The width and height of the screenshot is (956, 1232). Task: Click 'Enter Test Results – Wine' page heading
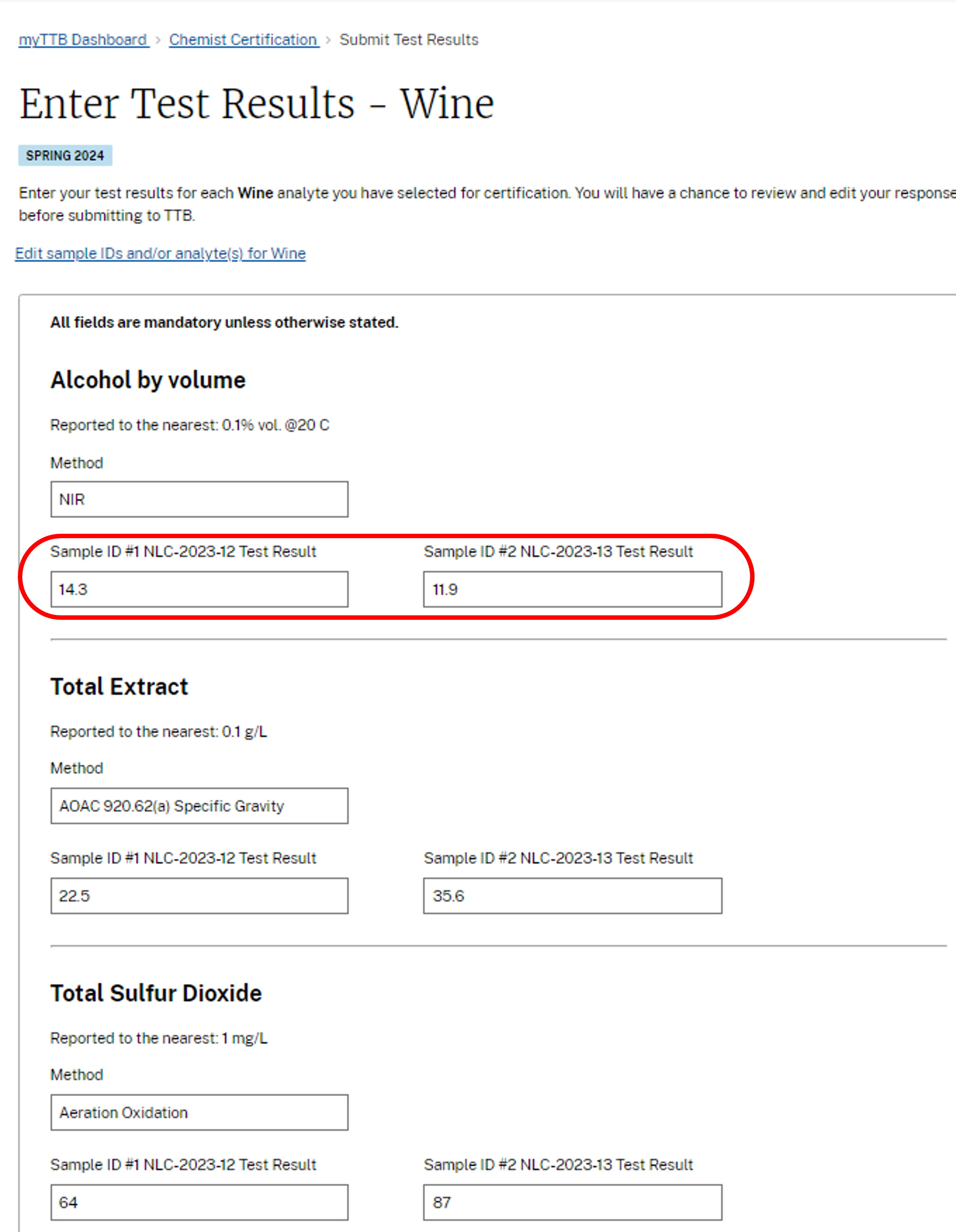[257, 104]
